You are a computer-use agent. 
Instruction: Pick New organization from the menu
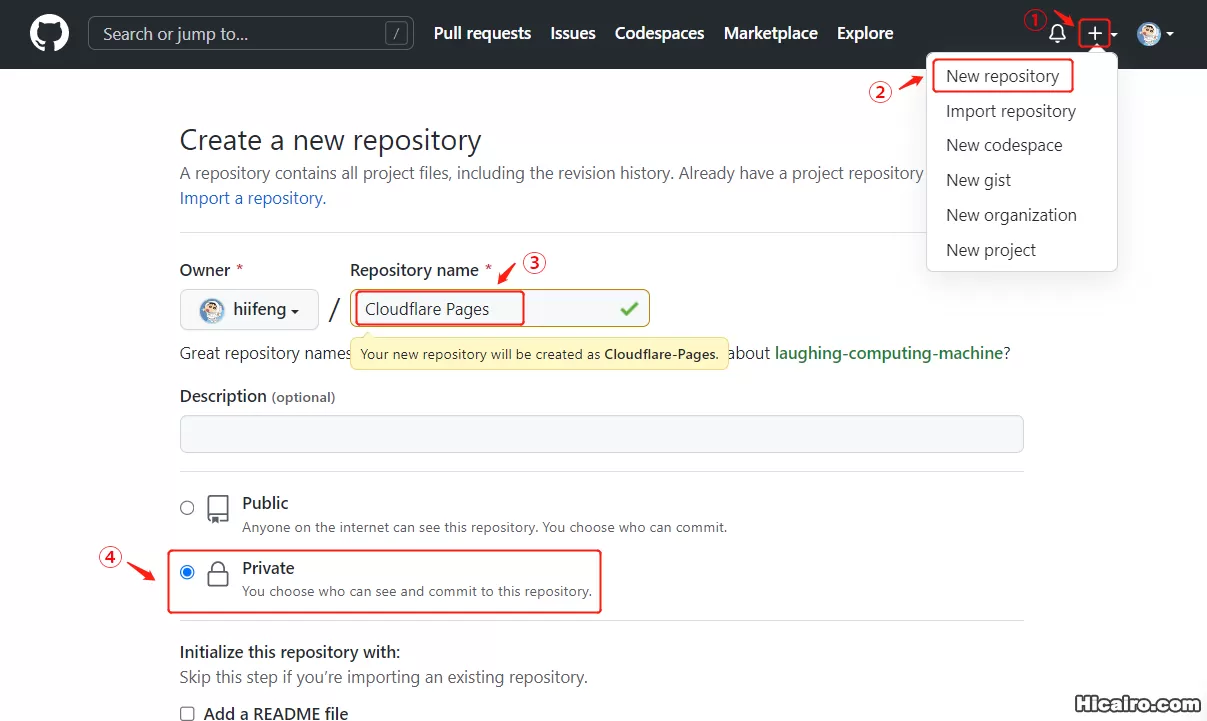tap(1011, 215)
